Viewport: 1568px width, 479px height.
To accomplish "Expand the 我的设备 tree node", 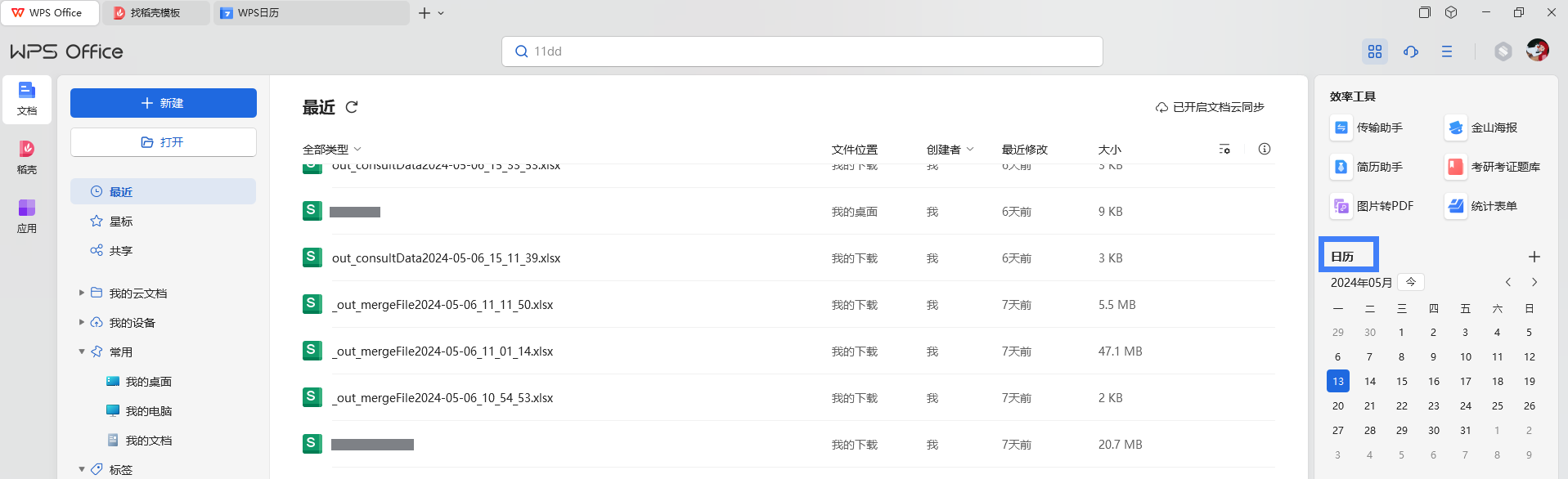I will tap(82, 322).
